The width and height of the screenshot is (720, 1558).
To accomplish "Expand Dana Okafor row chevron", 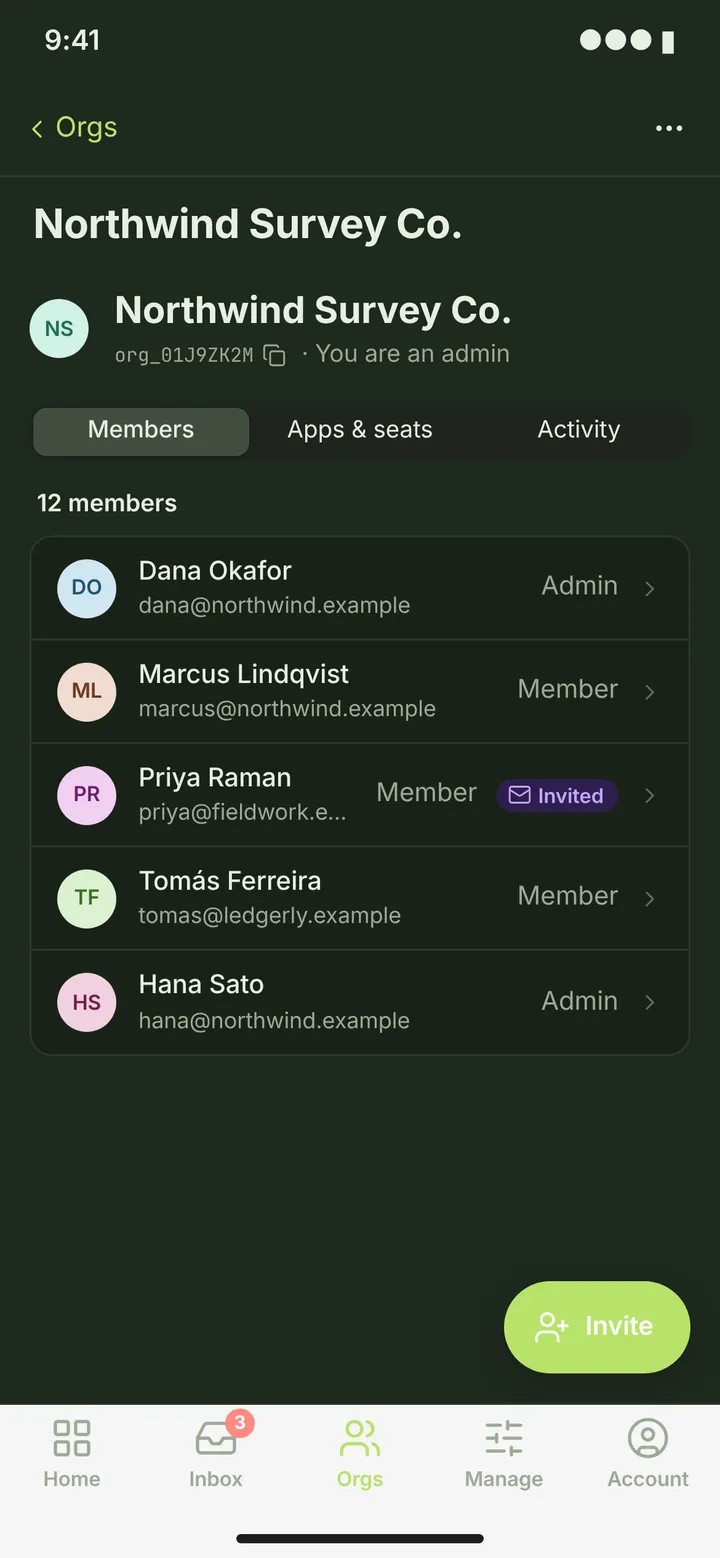I will pos(650,588).
